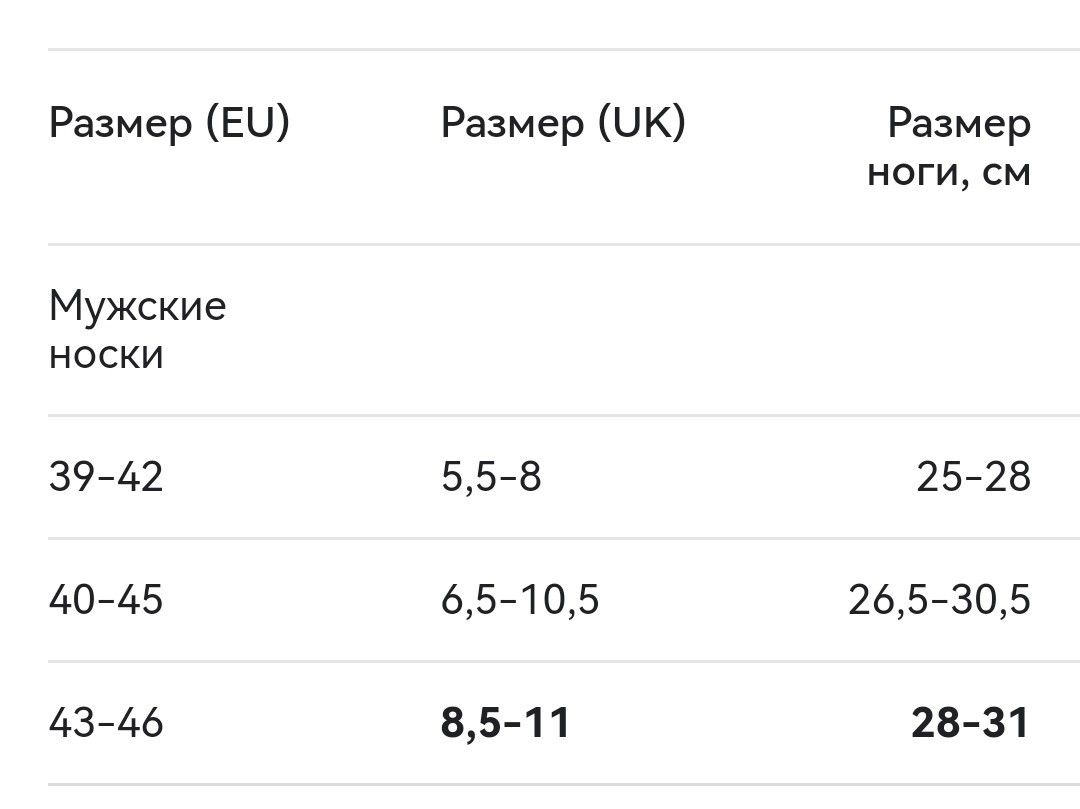Select EU size 43-46 cell
Screen dimensions: 1080x809
tap(106, 723)
